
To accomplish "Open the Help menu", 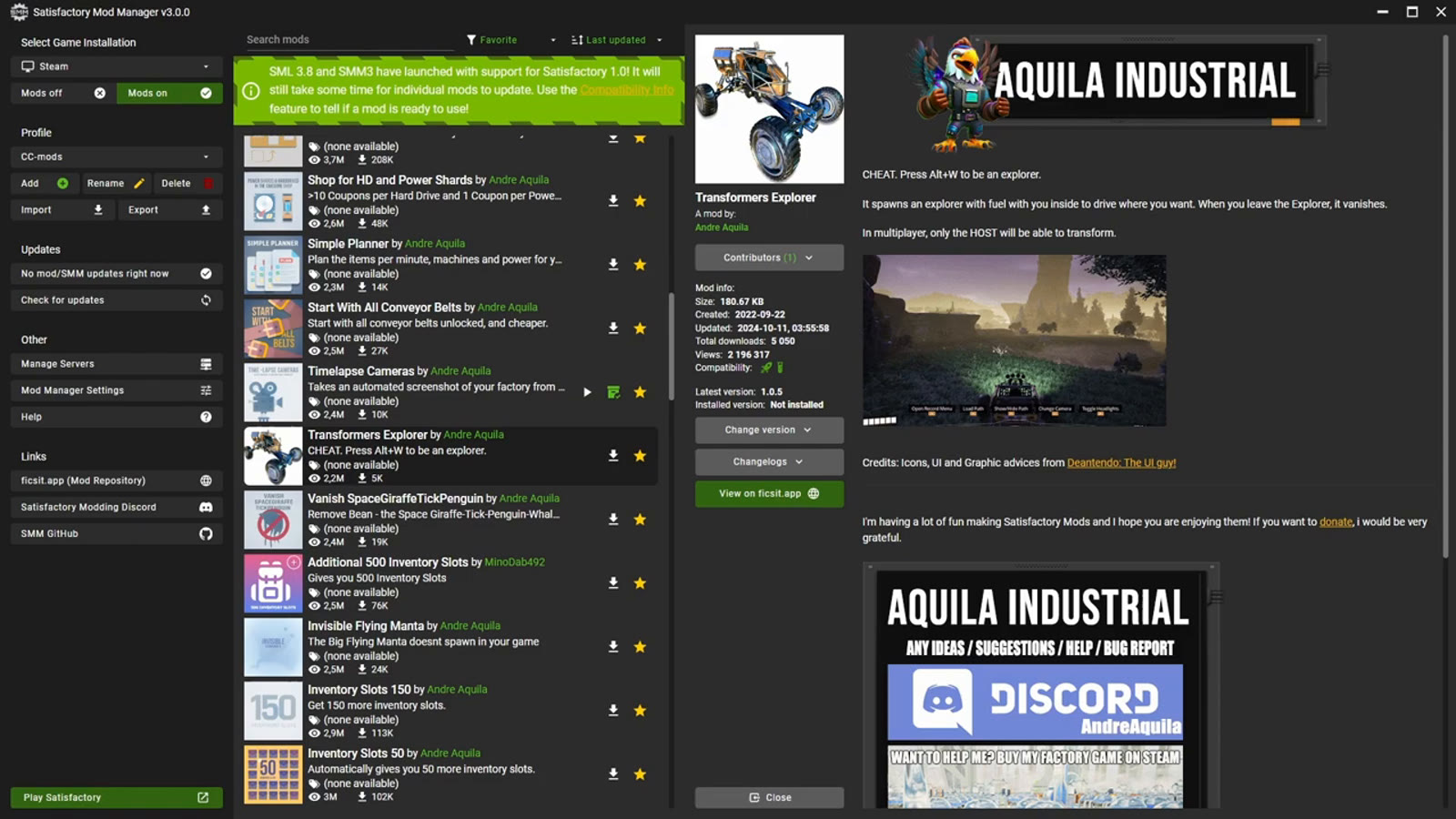I will click(116, 417).
